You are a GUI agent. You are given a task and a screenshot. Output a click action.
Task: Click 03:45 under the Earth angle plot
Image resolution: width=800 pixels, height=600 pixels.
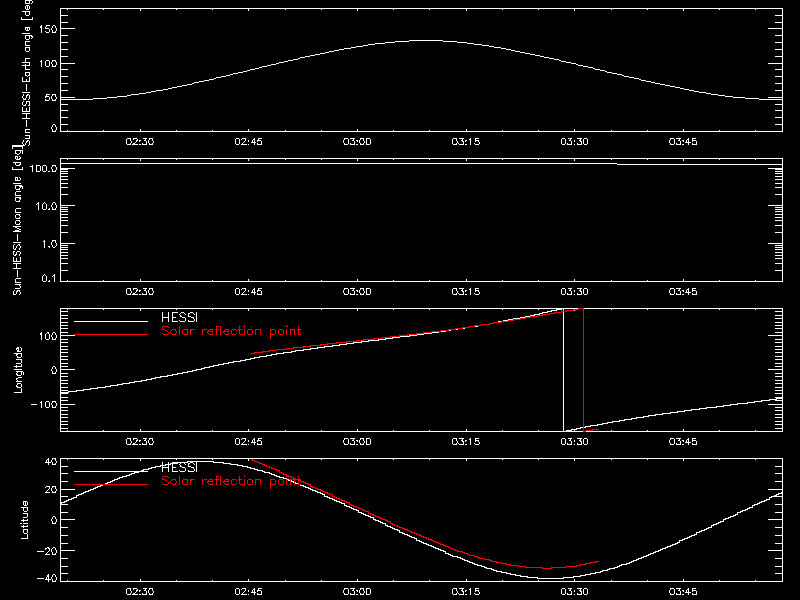point(683,141)
